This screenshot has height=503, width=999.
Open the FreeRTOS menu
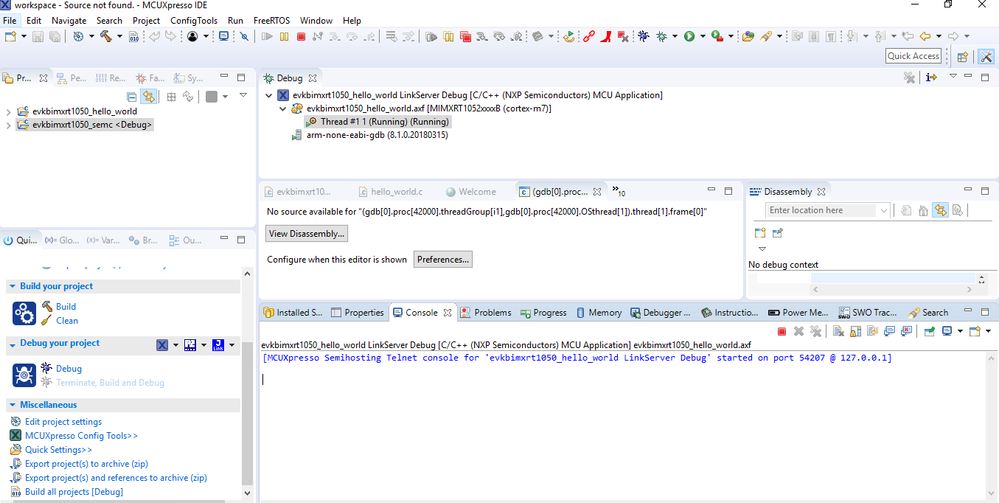pyautogui.click(x=271, y=20)
